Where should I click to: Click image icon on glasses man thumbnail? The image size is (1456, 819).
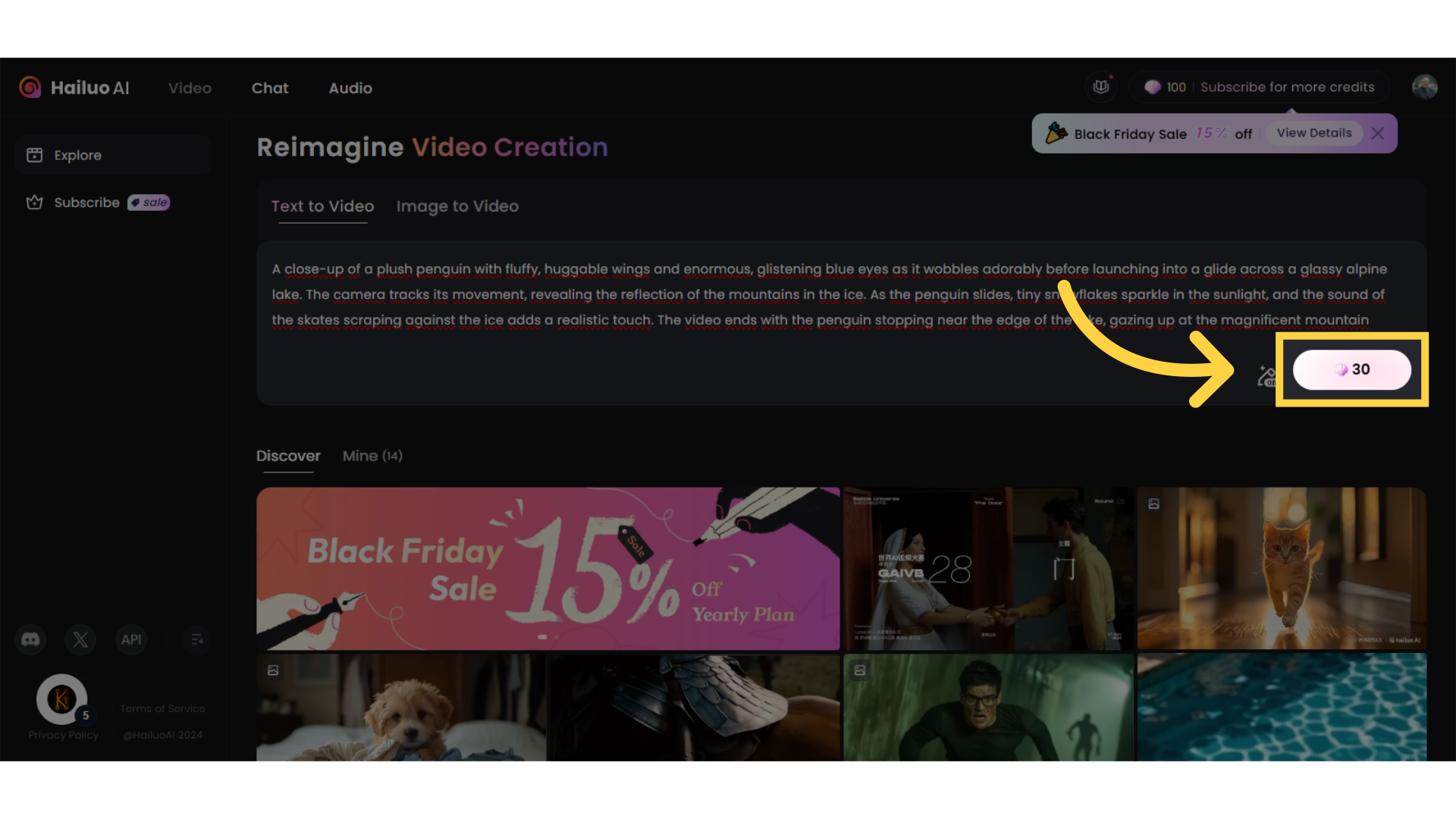click(860, 670)
